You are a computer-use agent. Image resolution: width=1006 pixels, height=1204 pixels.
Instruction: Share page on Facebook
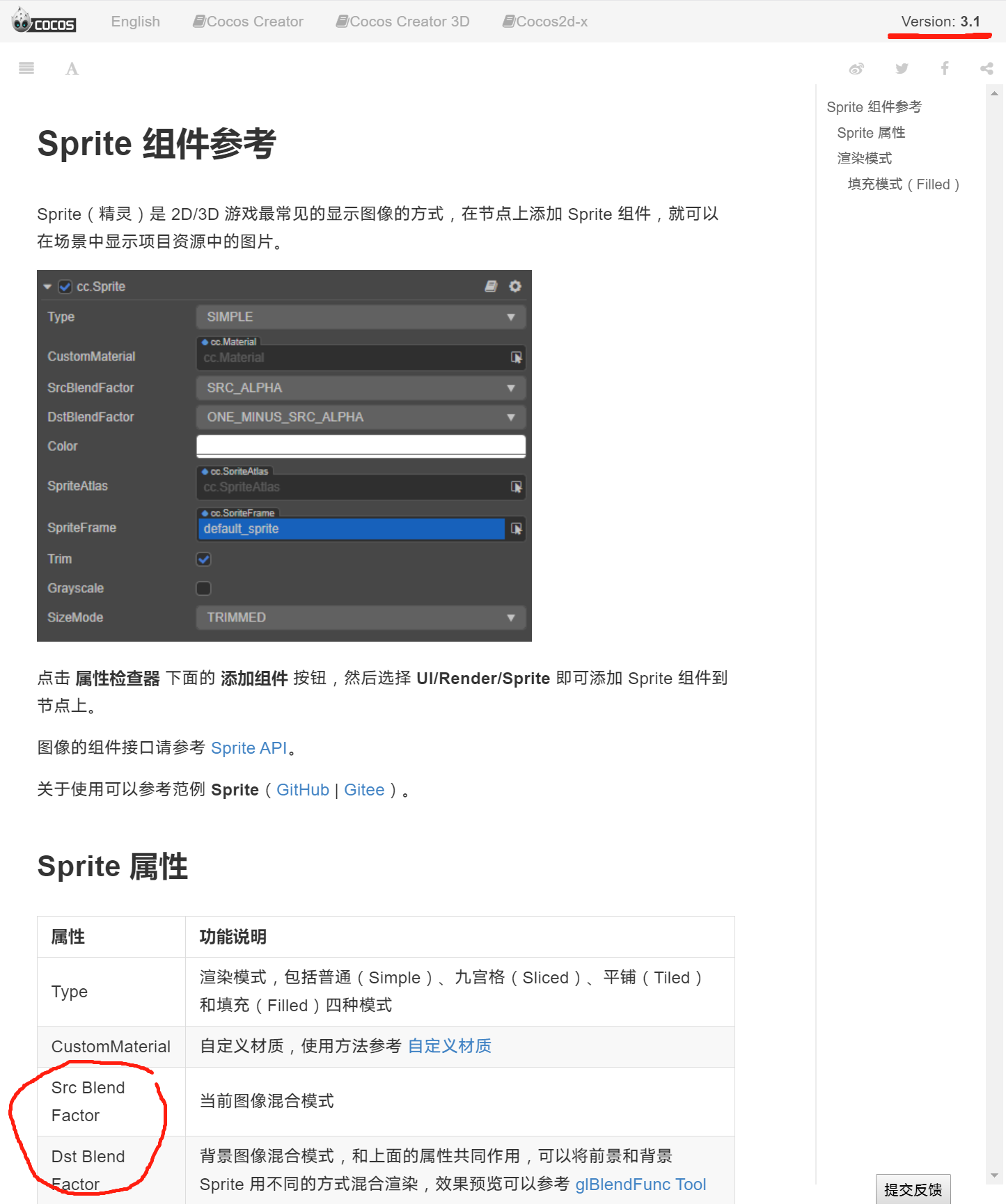point(945,68)
